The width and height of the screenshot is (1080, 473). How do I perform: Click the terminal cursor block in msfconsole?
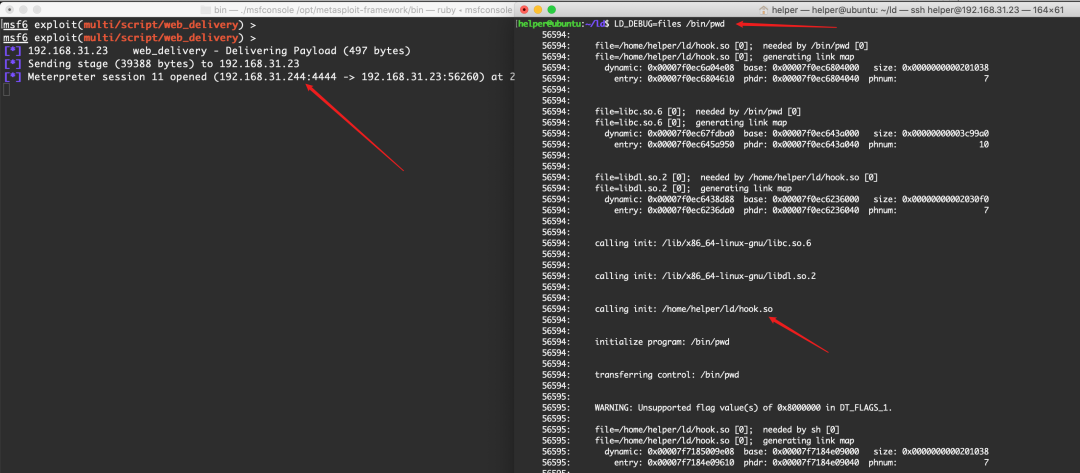pos(6,90)
